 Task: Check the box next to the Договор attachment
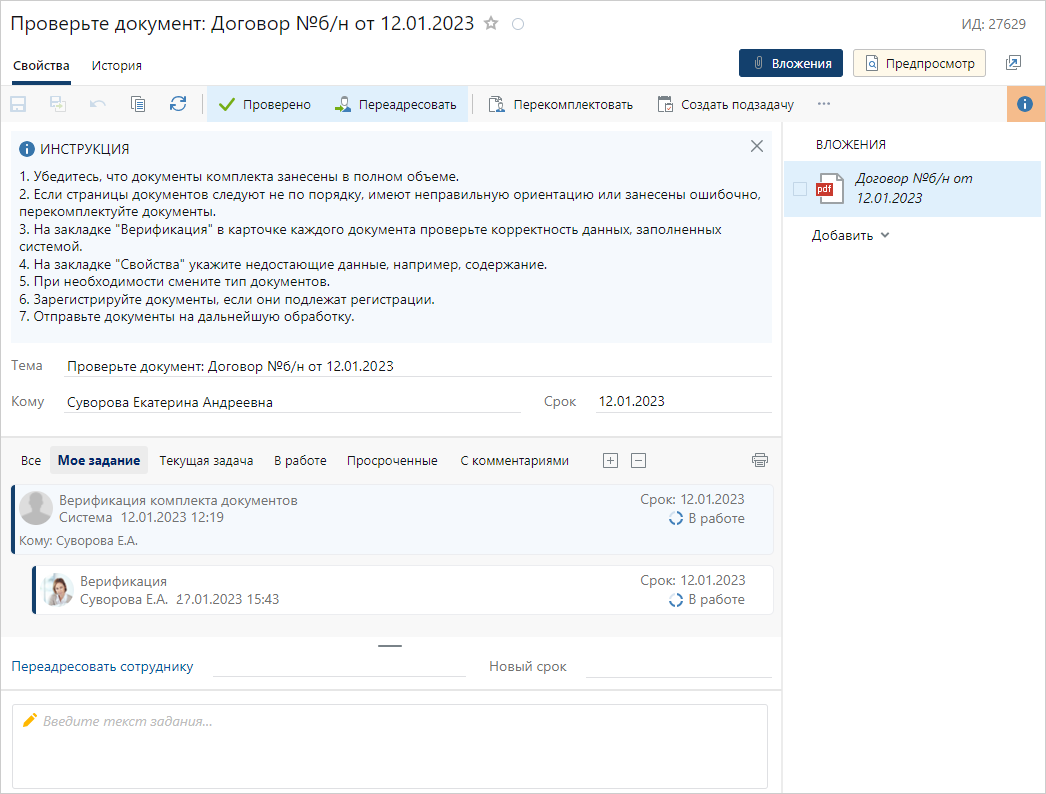[x=799, y=189]
